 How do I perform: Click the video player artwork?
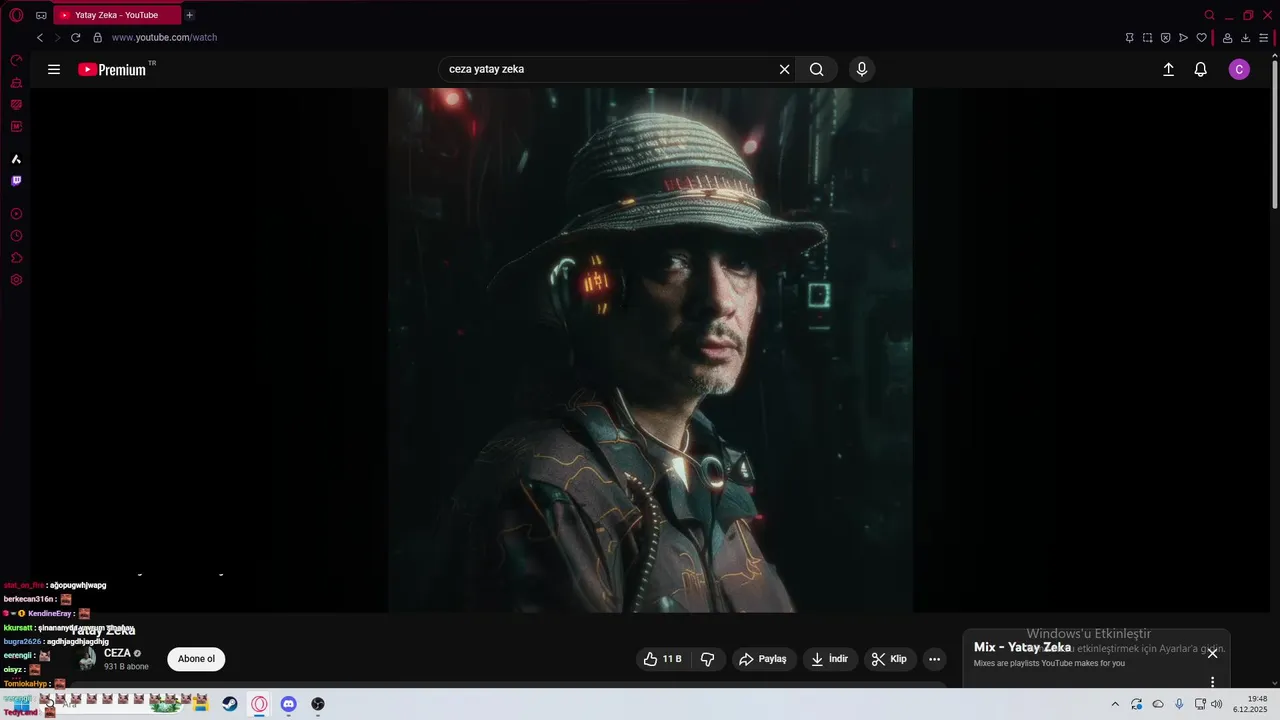tap(650, 350)
